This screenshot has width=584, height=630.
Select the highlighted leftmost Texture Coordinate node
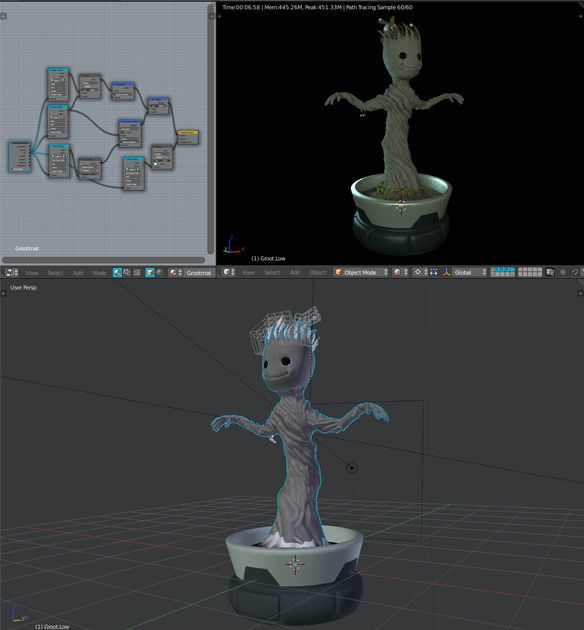click(20, 157)
